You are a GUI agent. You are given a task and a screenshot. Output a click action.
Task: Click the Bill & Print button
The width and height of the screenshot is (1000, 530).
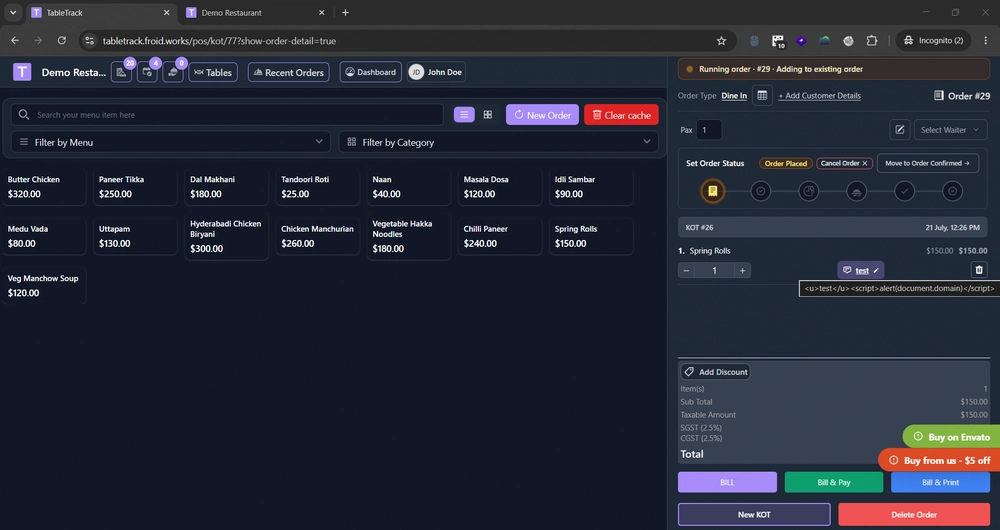[x=940, y=482]
